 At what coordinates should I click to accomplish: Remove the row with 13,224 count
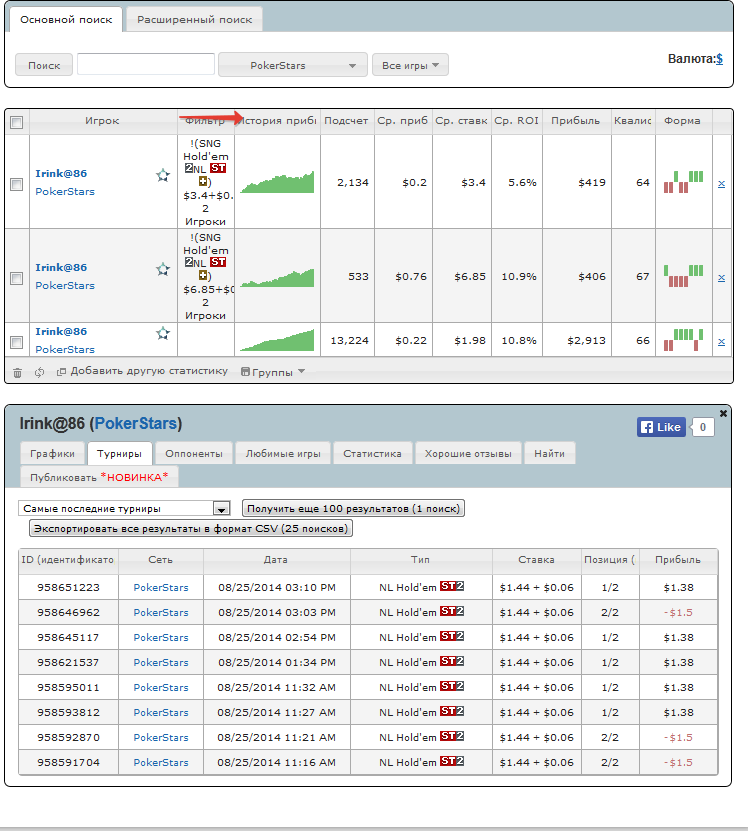pyautogui.click(x=721, y=342)
